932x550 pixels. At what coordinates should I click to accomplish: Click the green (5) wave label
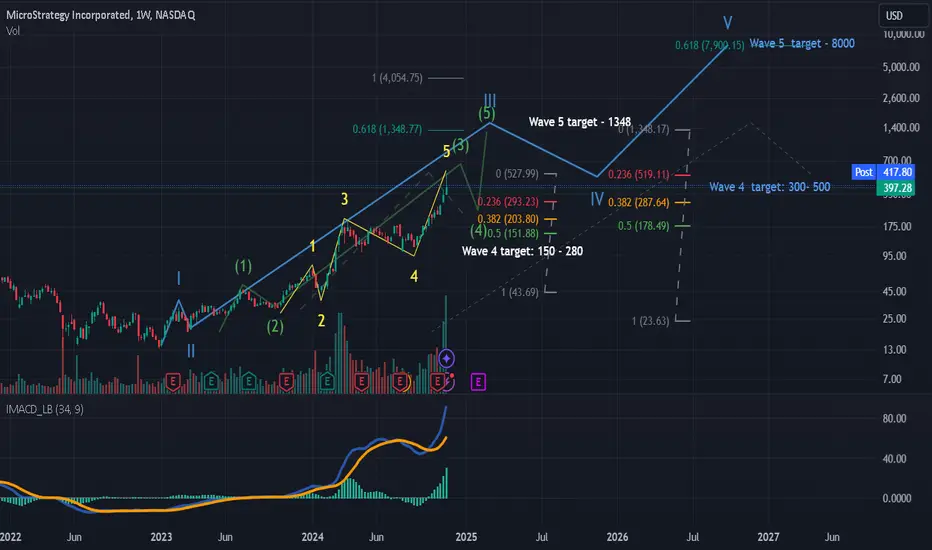tap(486, 113)
